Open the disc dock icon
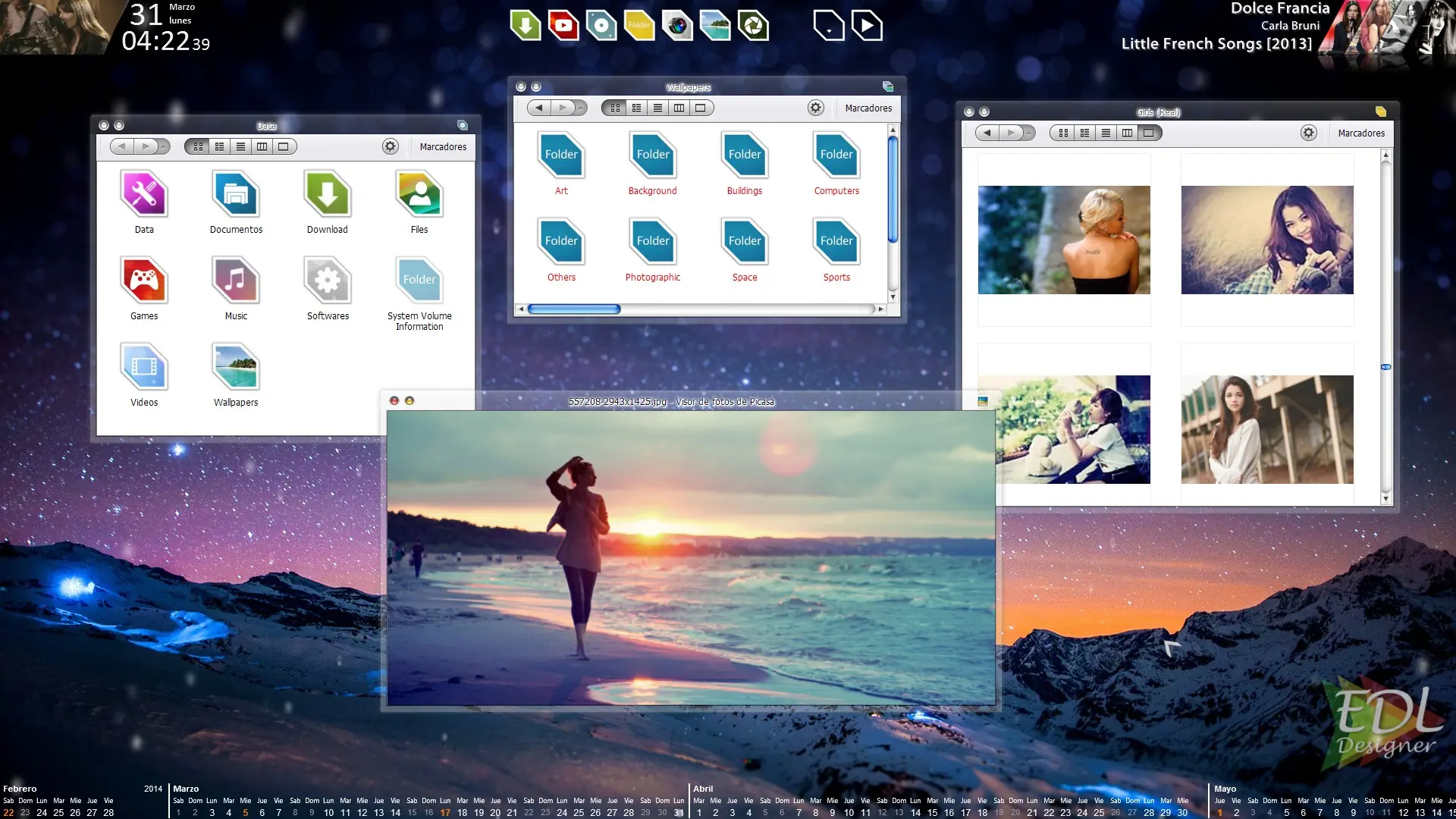This screenshot has width=1456, height=819. [601, 25]
